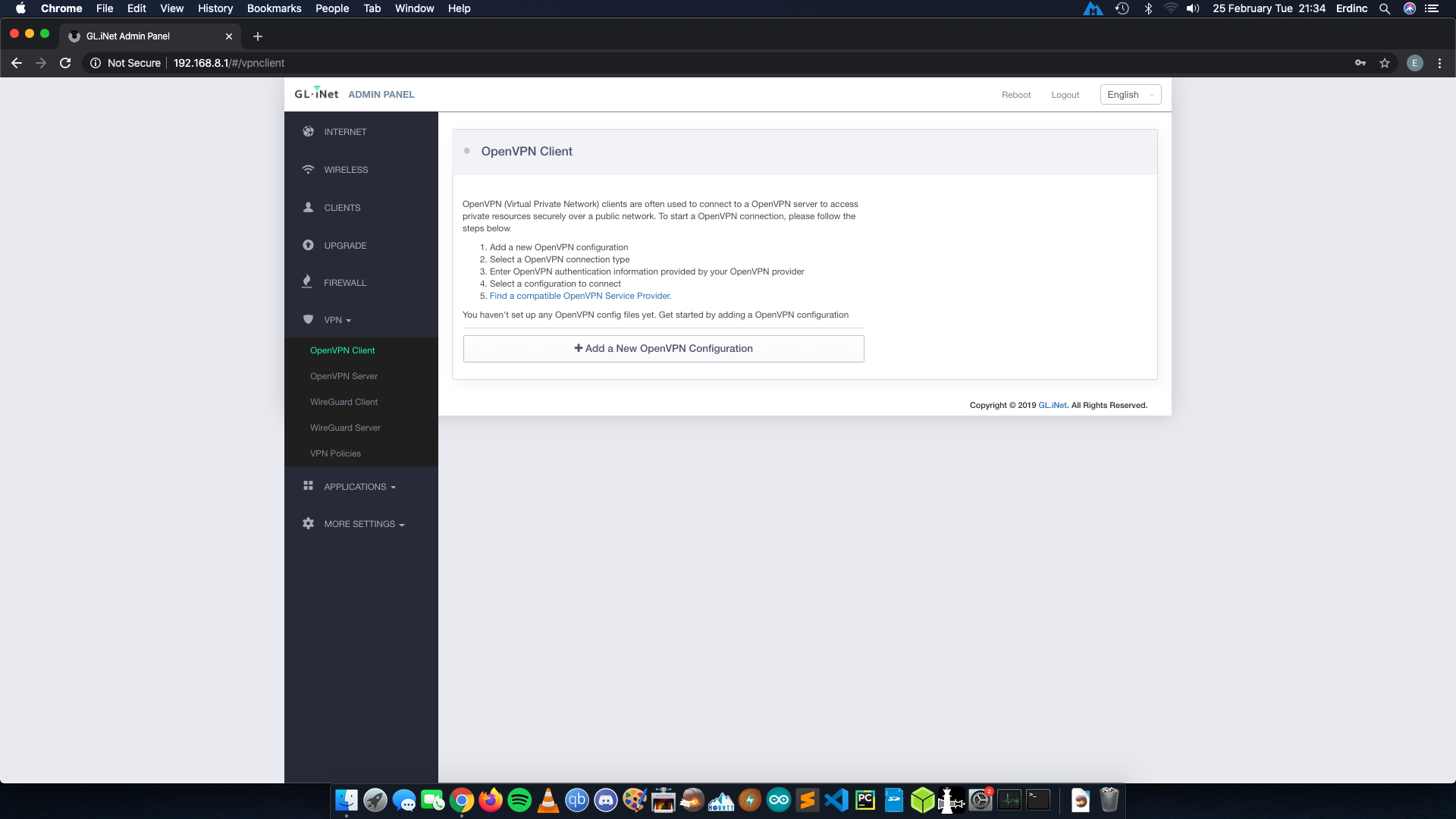Launch VLC from the dock
This screenshot has height=819, width=1456.
pos(548,800)
